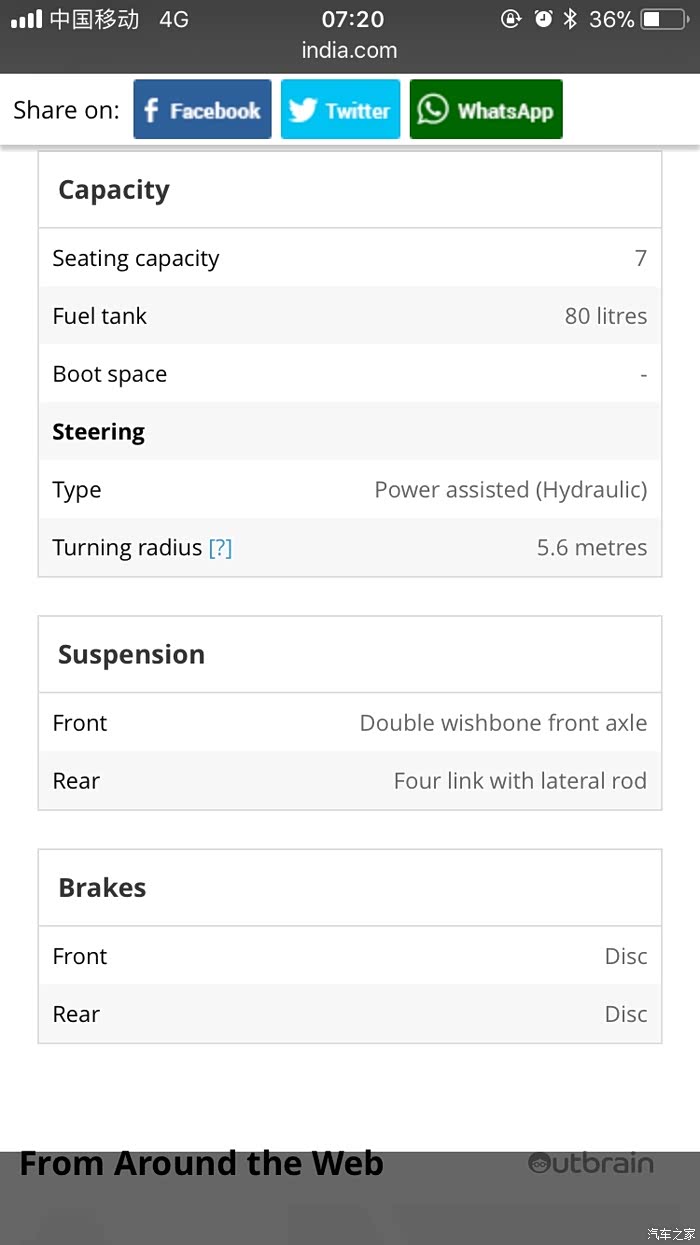
Task: Select the Brakes section header
Action: [102, 888]
